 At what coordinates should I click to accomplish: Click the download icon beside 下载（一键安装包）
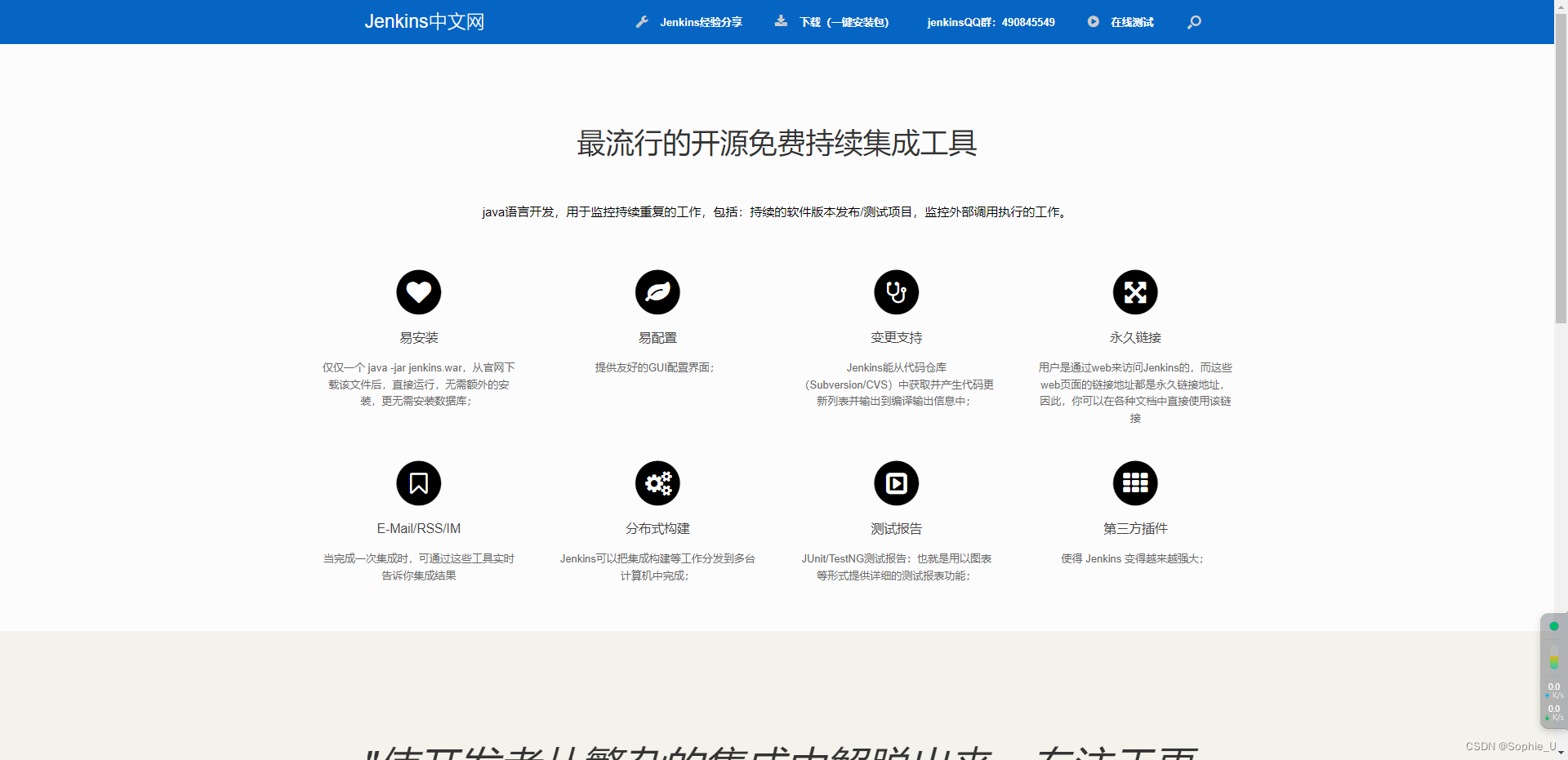pos(780,22)
